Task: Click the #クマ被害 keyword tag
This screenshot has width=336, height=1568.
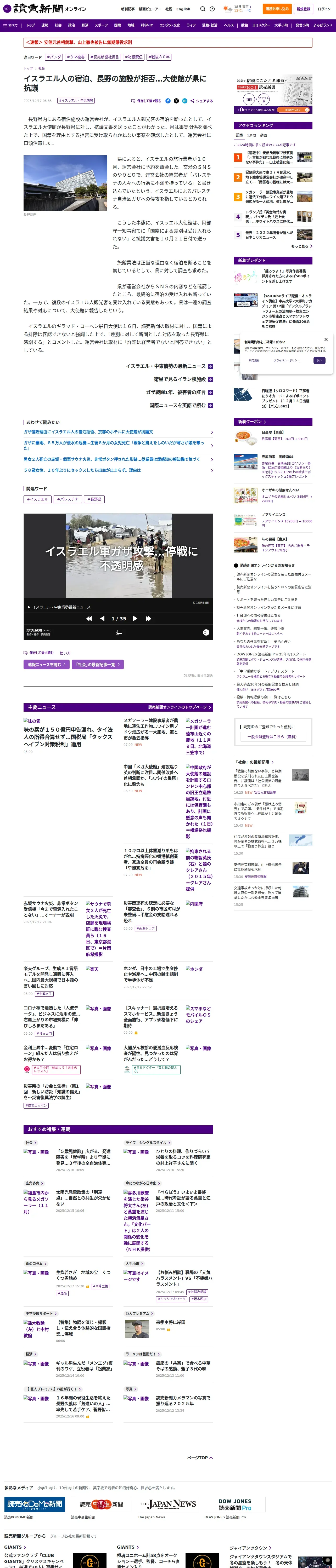Action: tap(76, 57)
